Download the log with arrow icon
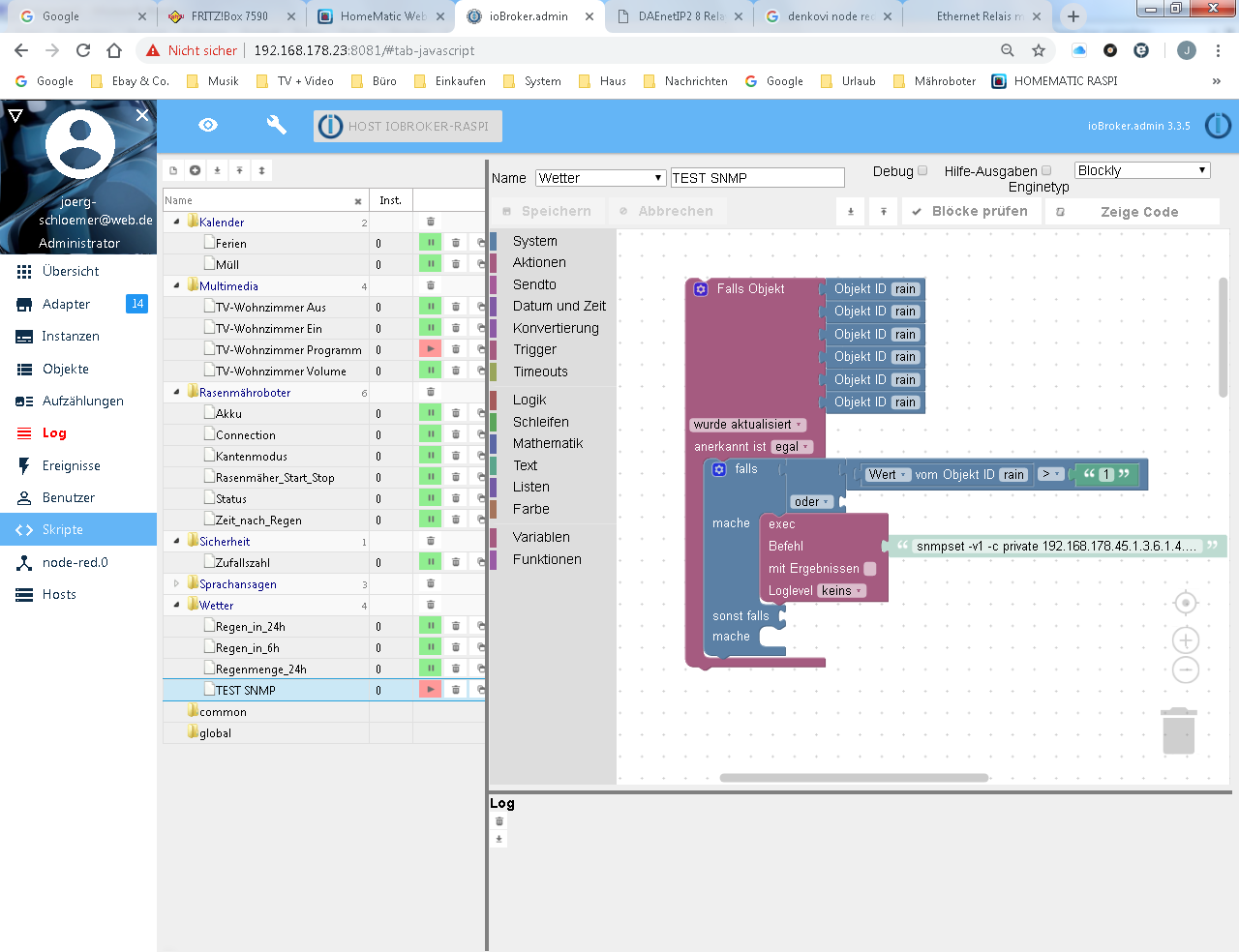This screenshot has width=1239, height=952. [x=499, y=839]
